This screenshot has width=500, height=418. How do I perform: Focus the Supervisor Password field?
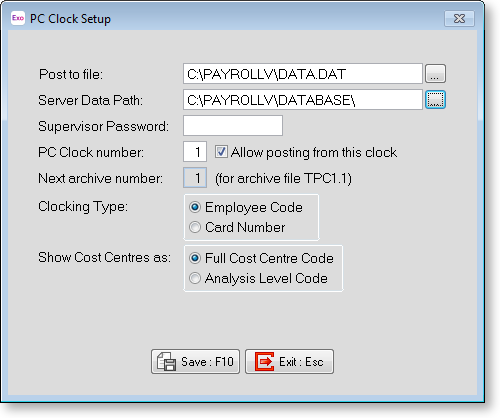[233, 126]
